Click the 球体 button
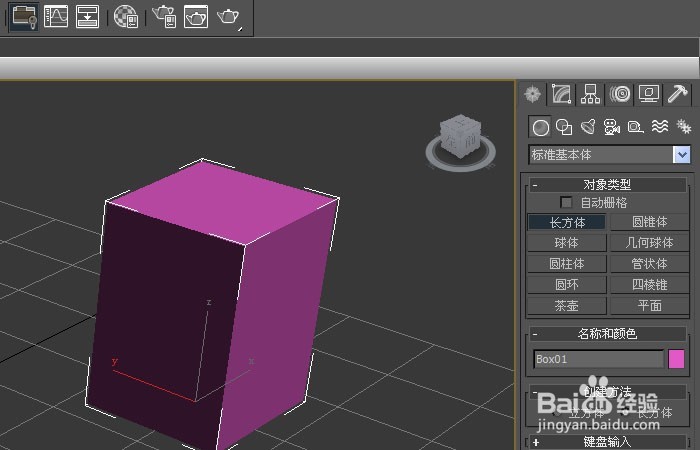 [567, 243]
